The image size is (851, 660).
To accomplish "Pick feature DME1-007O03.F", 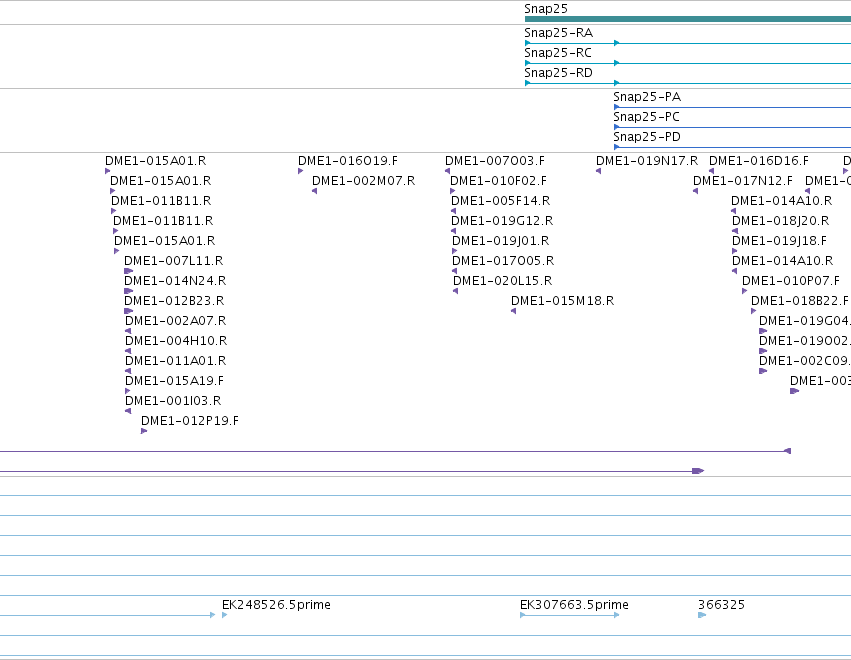I will [x=495, y=161].
